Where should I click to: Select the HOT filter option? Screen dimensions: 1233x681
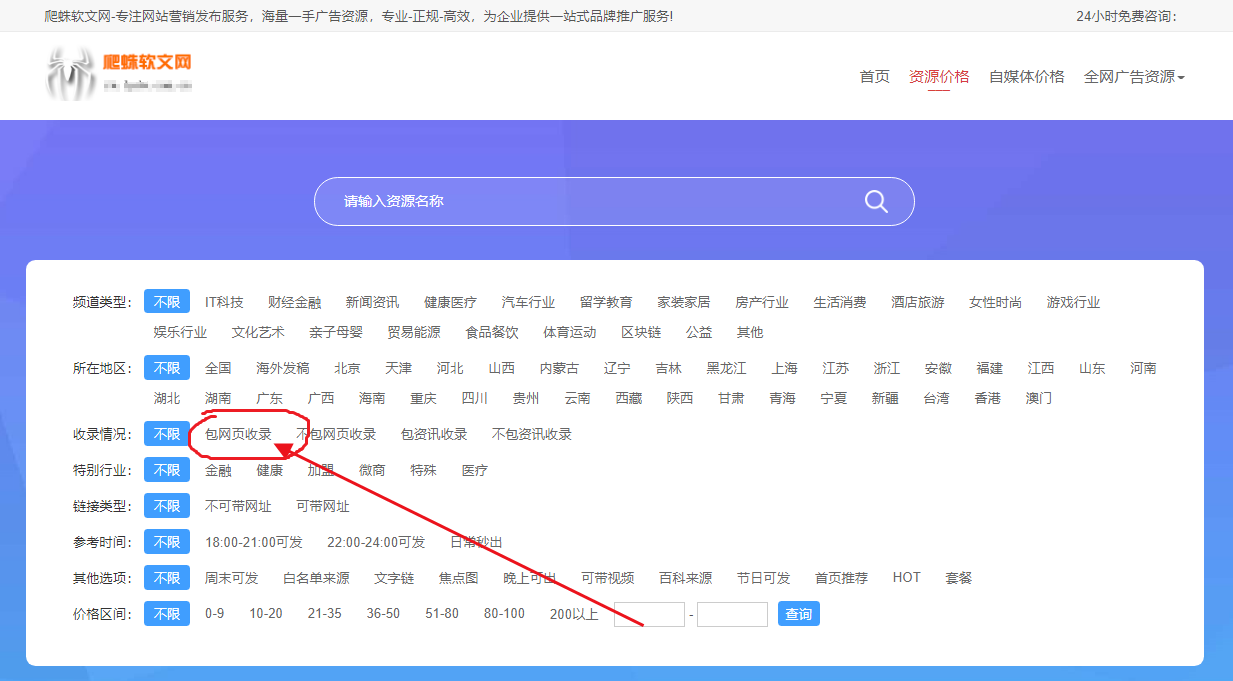[906, 577]
